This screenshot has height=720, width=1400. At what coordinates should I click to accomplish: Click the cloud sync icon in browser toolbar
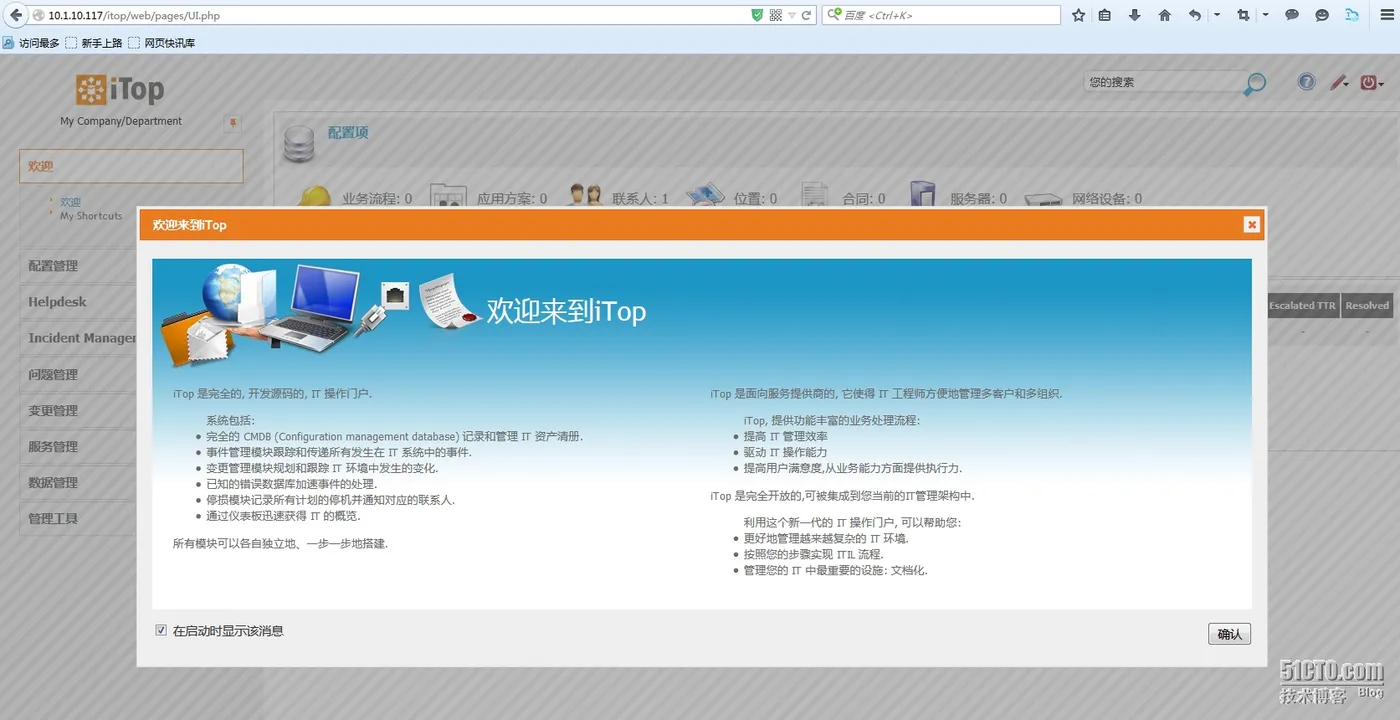click(1352, 15)
